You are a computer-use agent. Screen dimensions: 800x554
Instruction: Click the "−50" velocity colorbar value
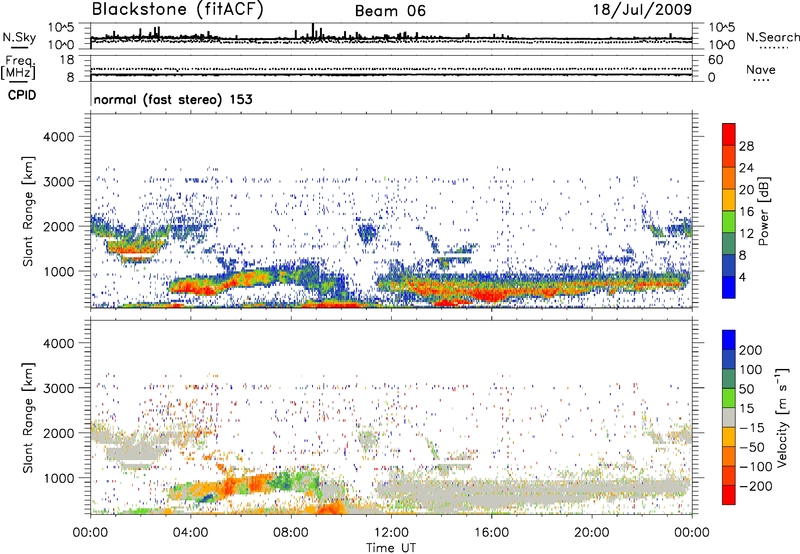click(x=752, y=447)
